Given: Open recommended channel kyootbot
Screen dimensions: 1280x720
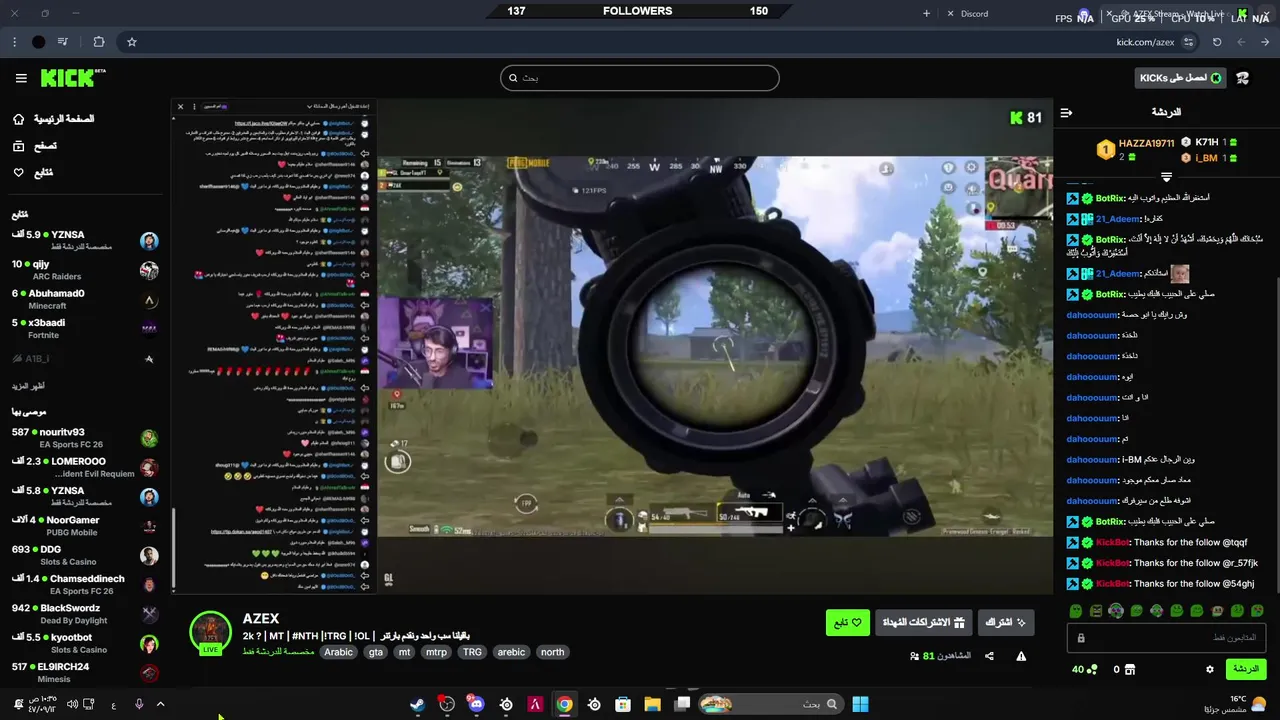Looking at the screenshot, I should coord(87,643).
